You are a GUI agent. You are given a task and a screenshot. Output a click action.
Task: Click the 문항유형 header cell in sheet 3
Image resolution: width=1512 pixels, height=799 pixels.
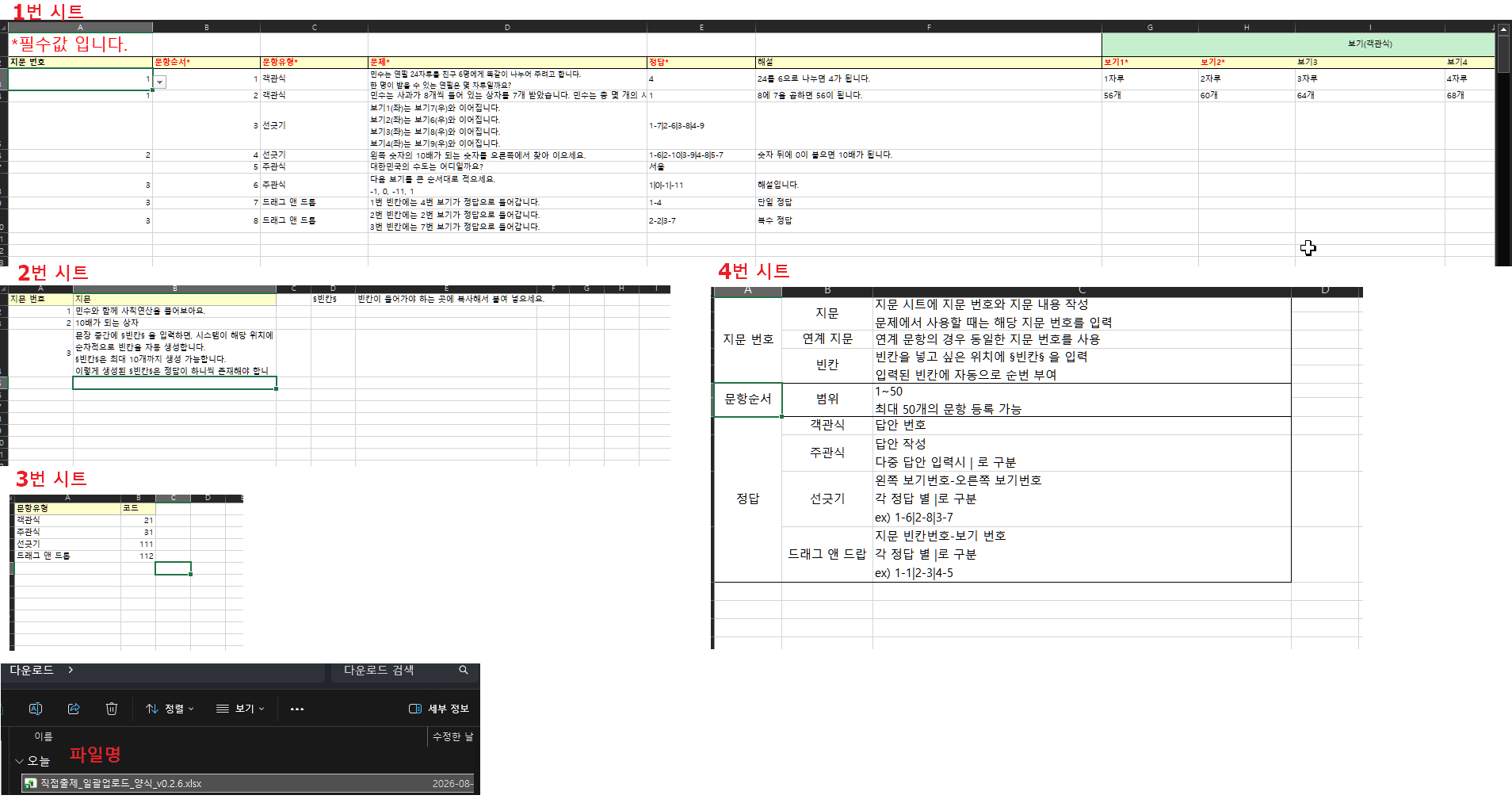click(67, 508)
